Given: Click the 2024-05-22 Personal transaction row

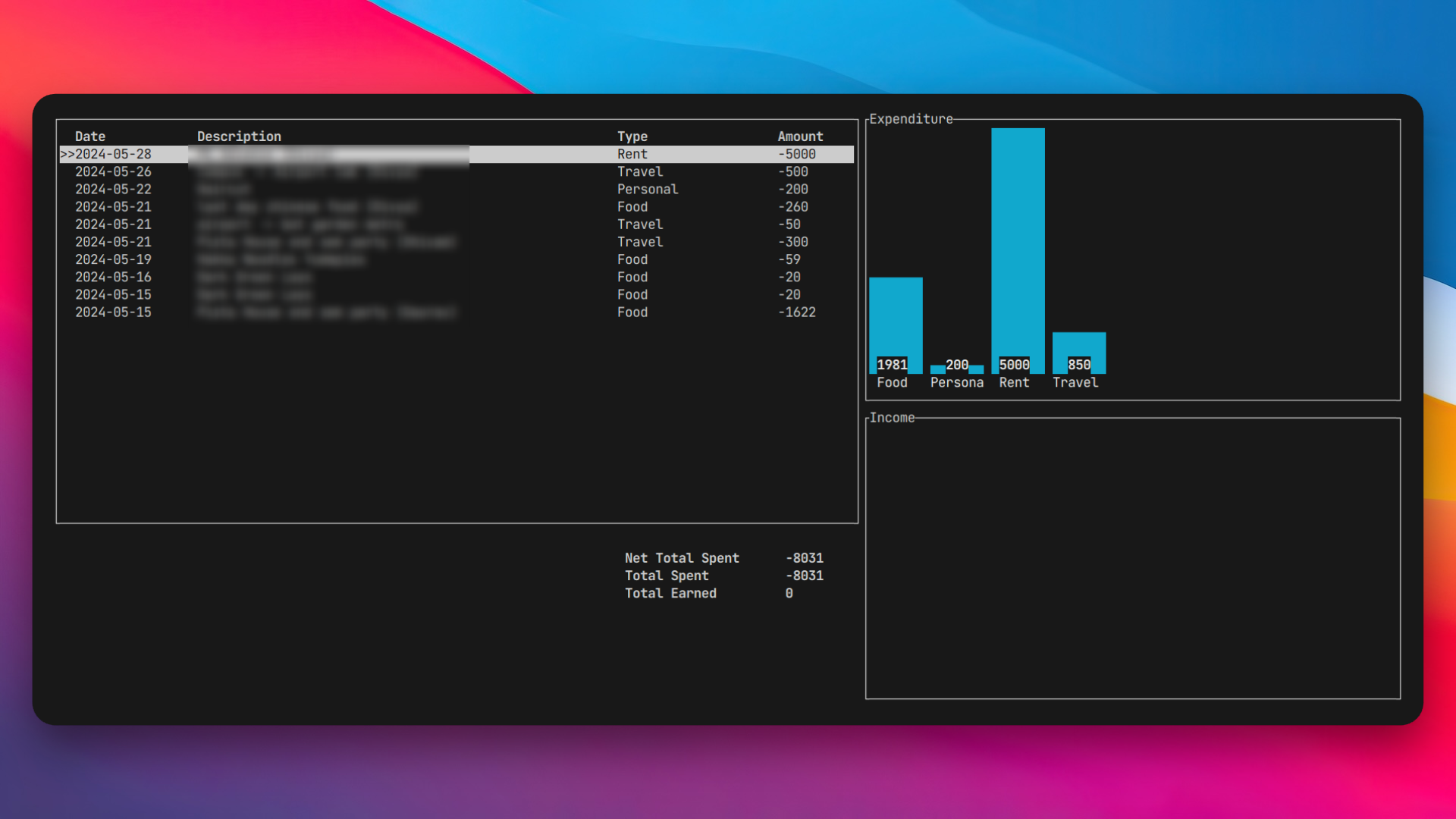Looking at the screenshot, I should coord(455,190).
